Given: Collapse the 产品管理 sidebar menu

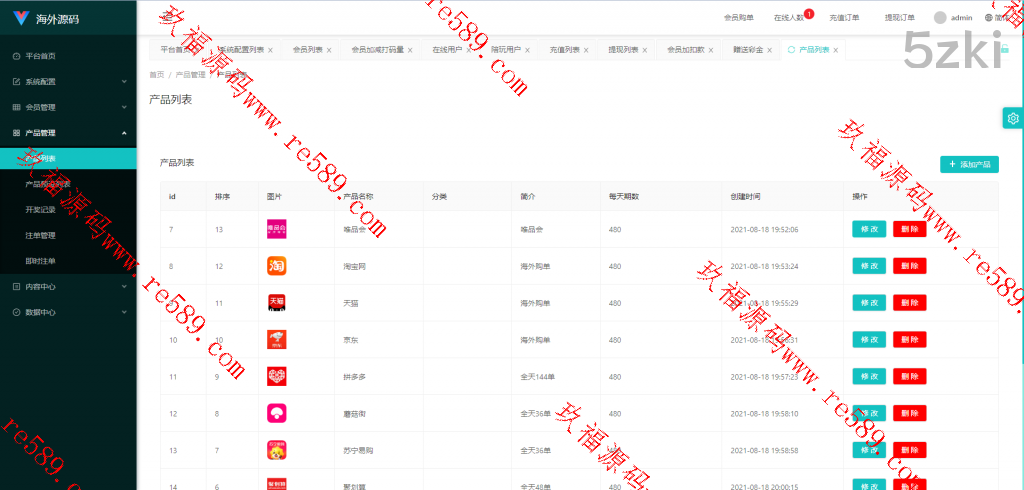Looking at the screenshot, I should coord(68,132).
